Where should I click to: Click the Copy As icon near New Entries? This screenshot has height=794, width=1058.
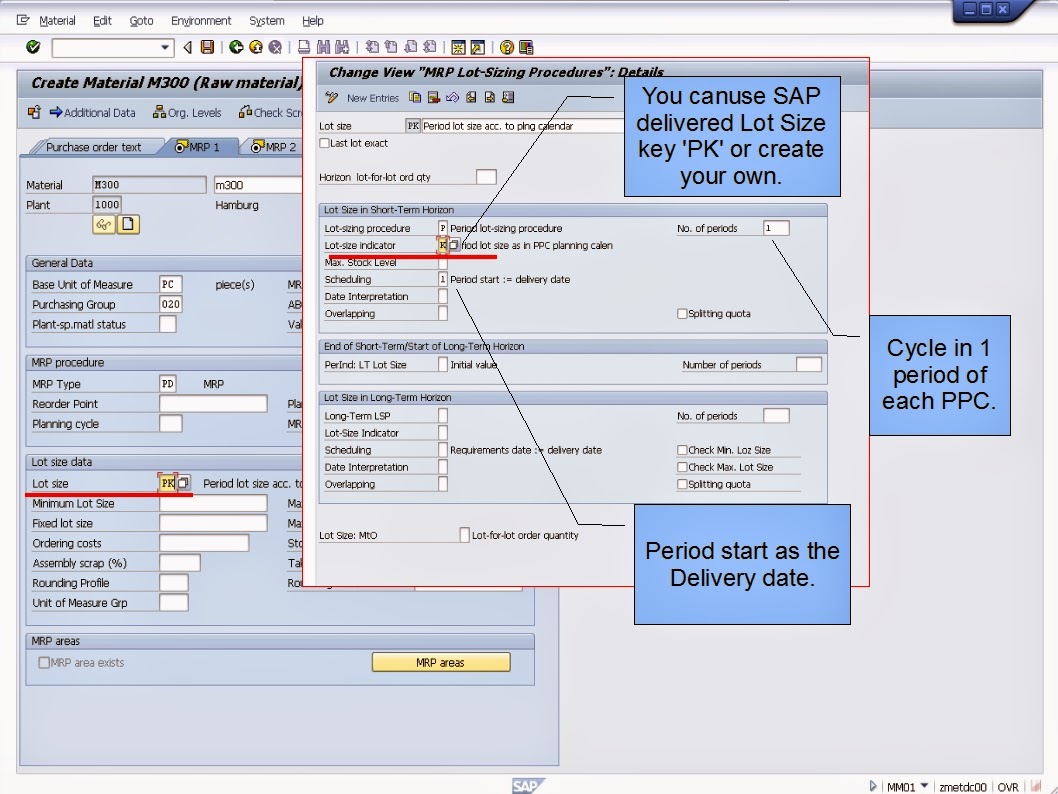coord(414,97)
